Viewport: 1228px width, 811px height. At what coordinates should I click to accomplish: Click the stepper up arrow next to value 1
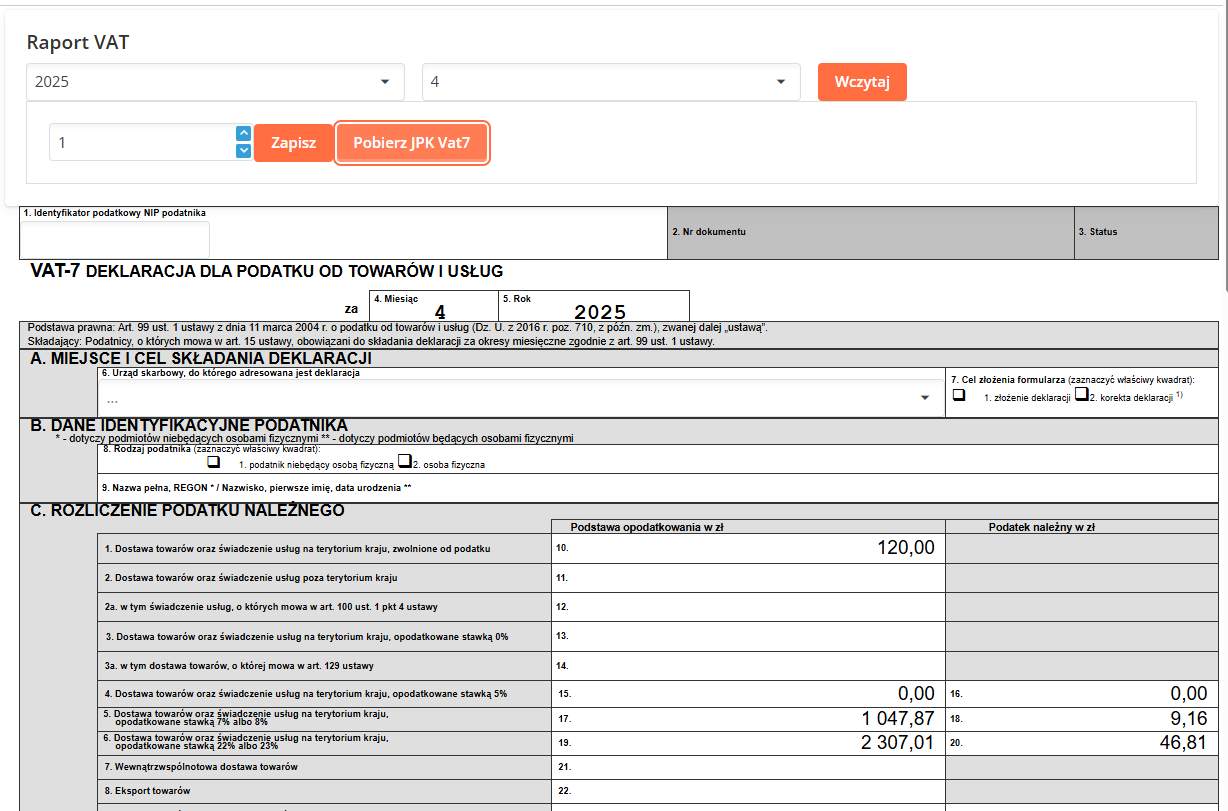(x=243, y=133)
